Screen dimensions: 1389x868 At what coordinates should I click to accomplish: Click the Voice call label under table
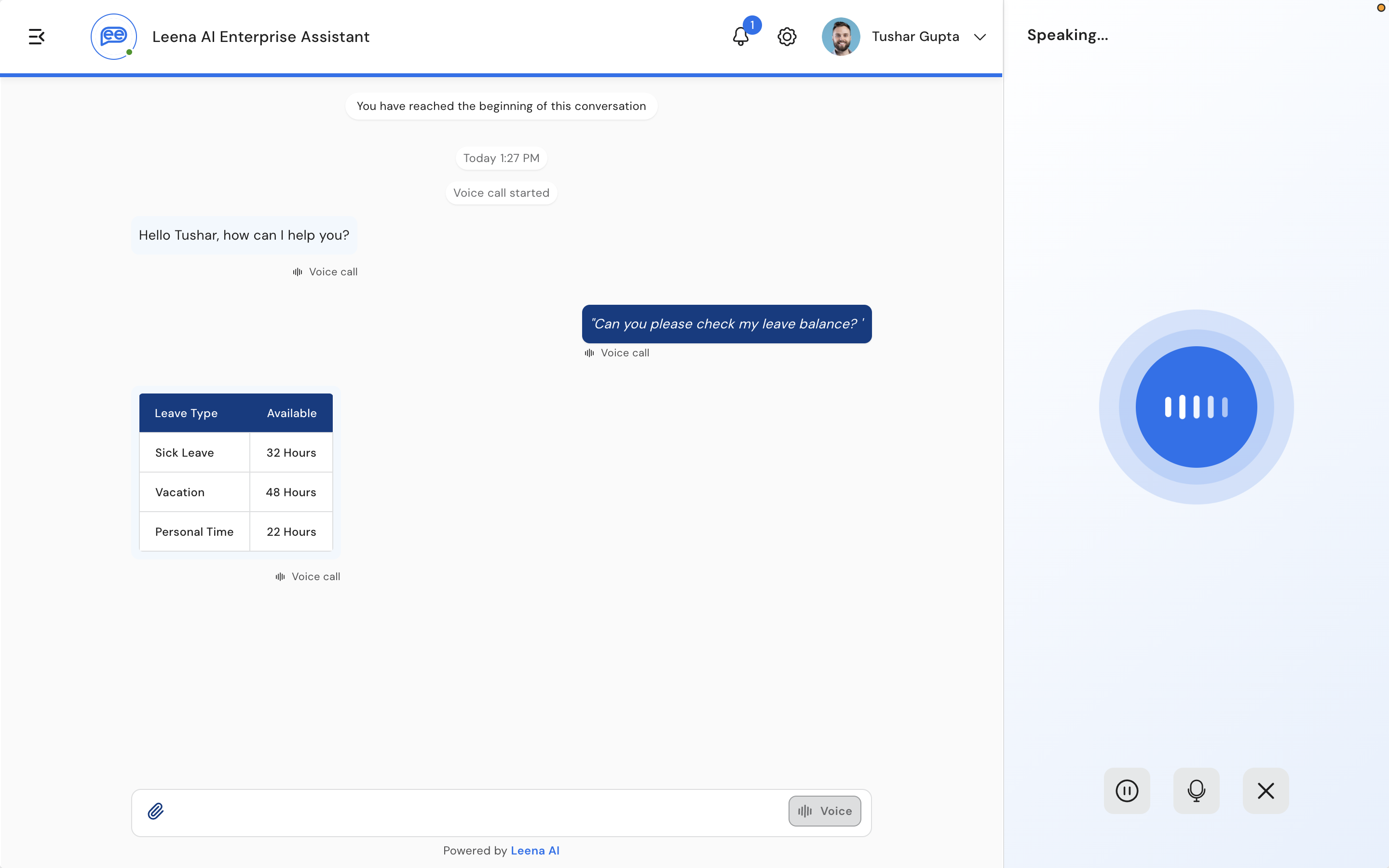click(x=308, y=576)
